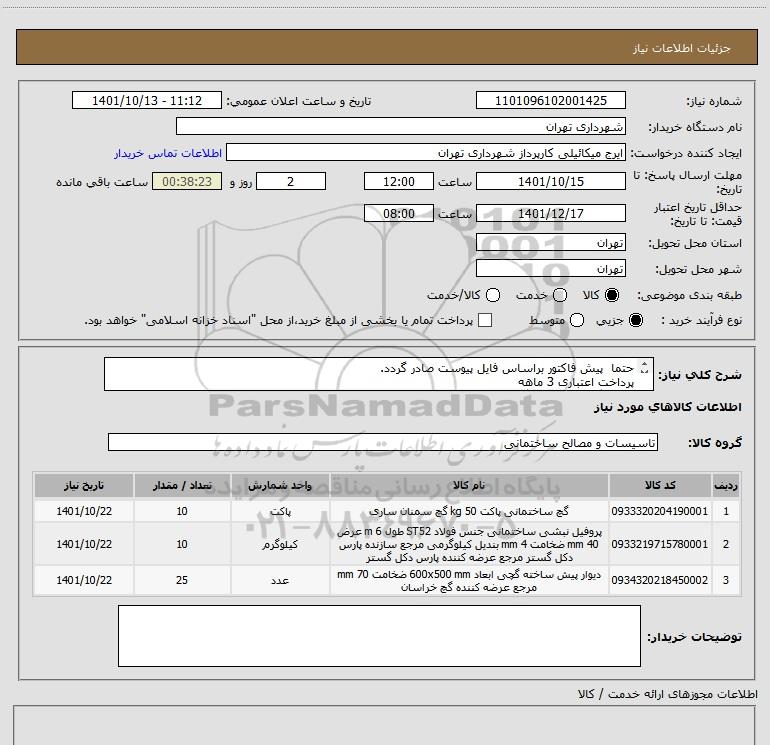This screenshot has height=745, width=770.
Task: Open the buyer contact information link
Action: click(x=168, y=153)
